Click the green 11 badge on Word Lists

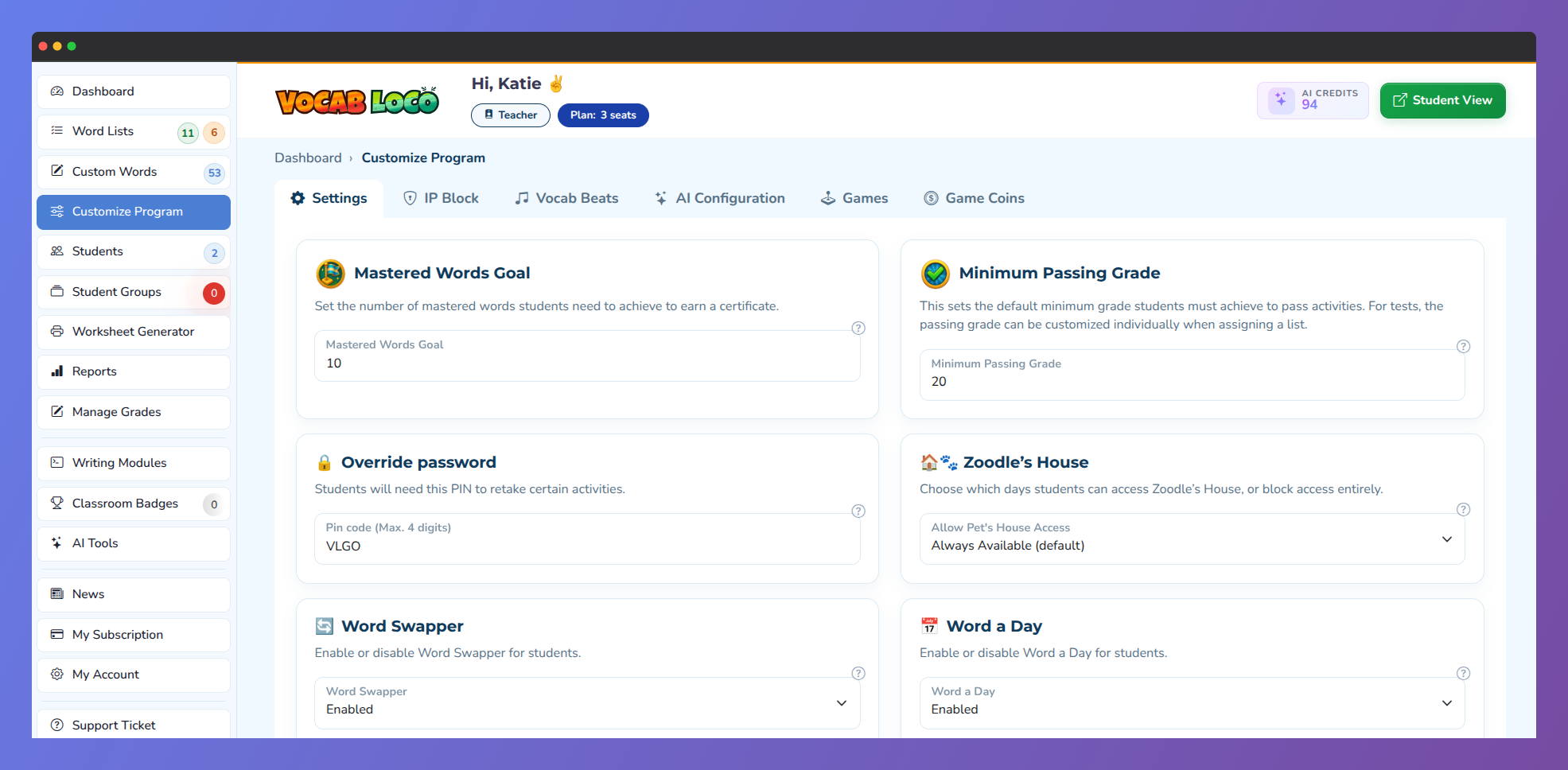click(188, 133)
